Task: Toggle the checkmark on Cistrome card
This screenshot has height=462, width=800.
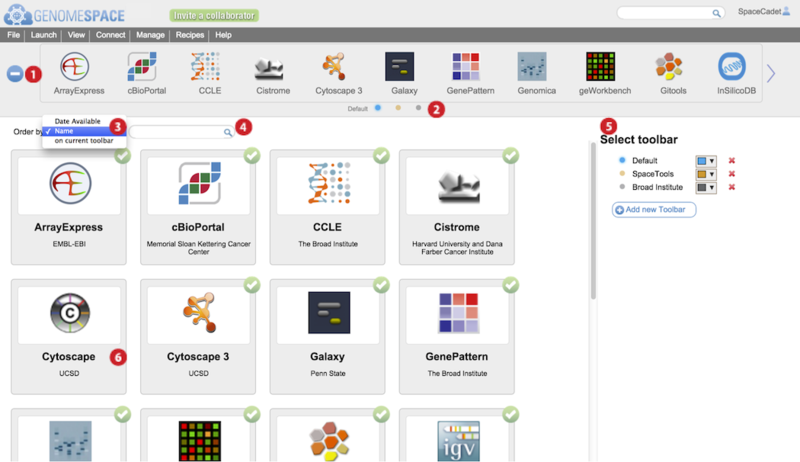Action: [511, 156]
